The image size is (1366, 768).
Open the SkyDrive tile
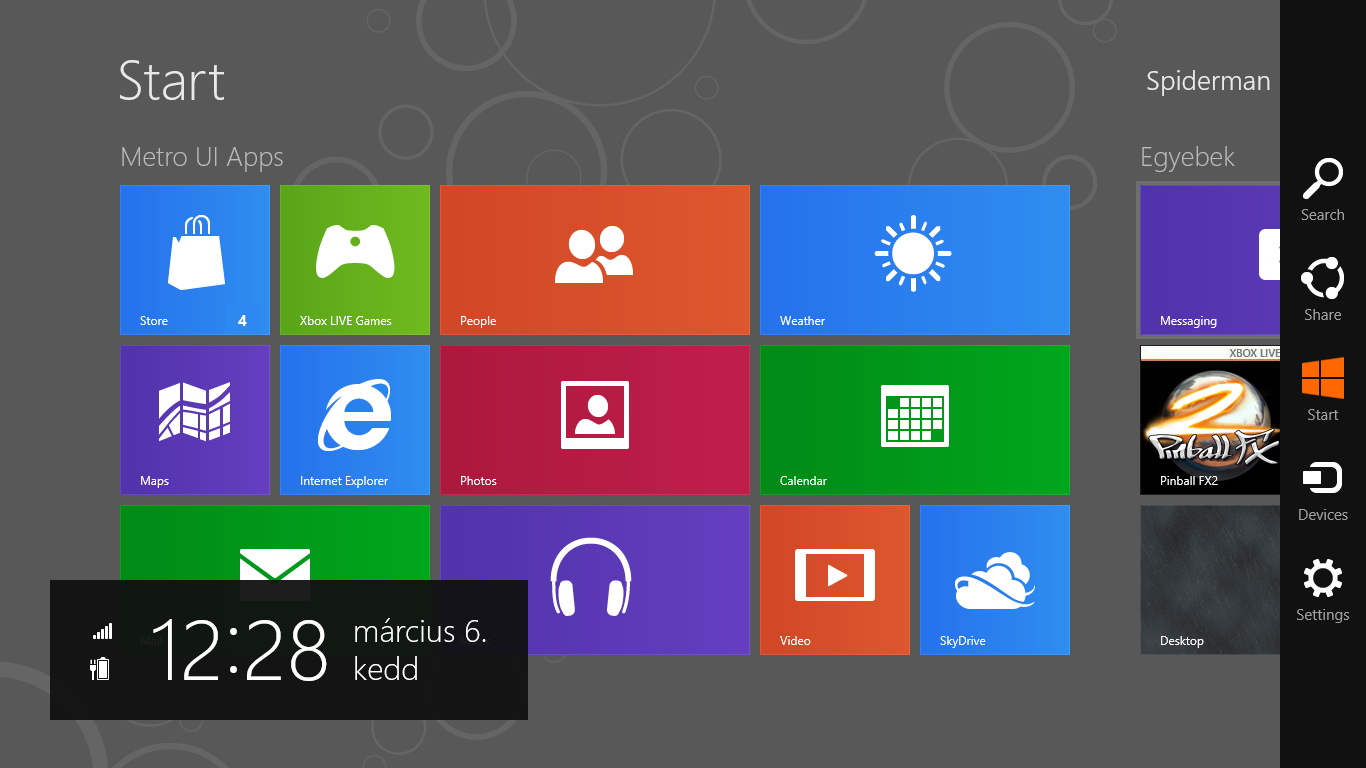coord(995,580)
